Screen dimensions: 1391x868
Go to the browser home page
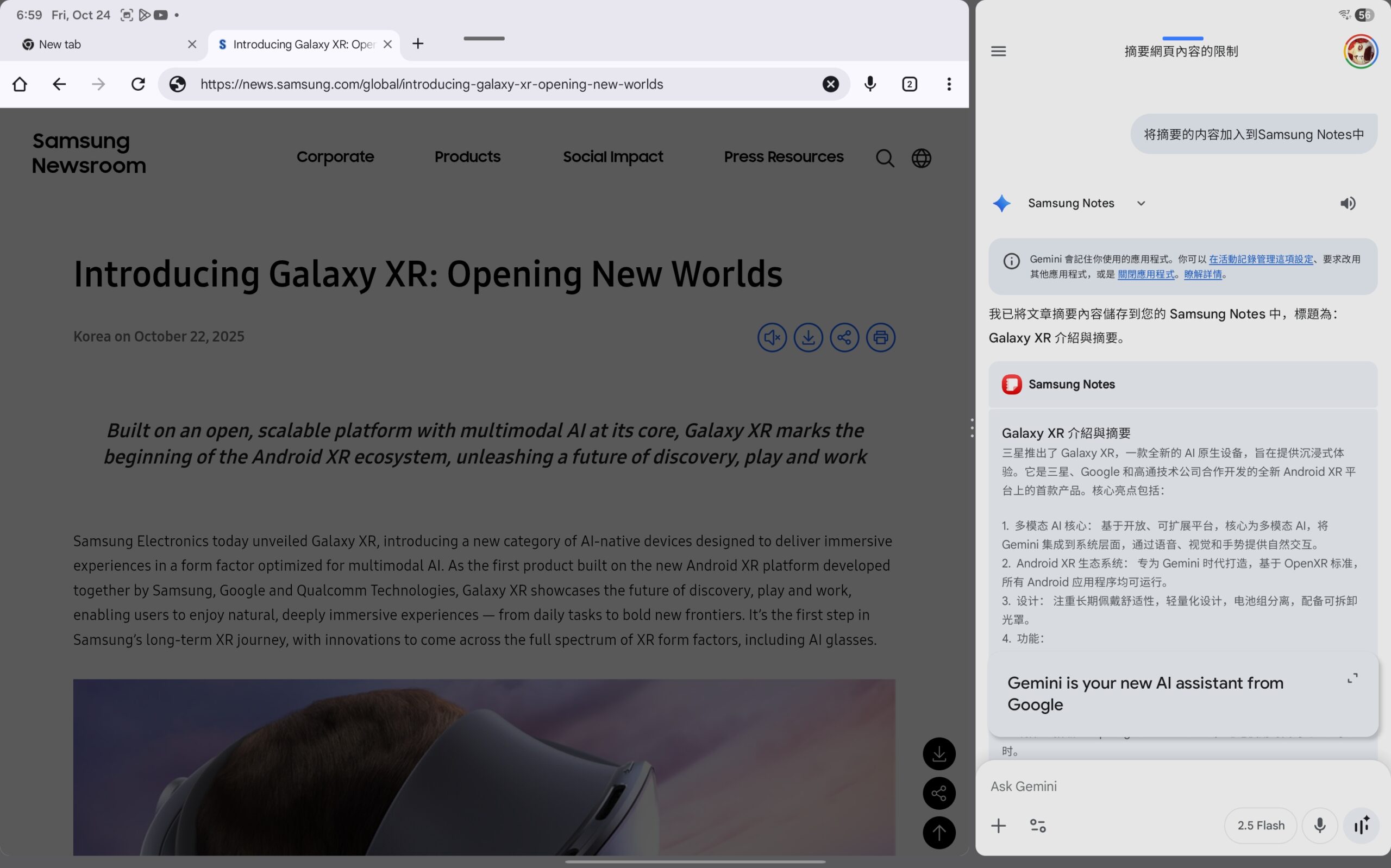tap(20, 84)
